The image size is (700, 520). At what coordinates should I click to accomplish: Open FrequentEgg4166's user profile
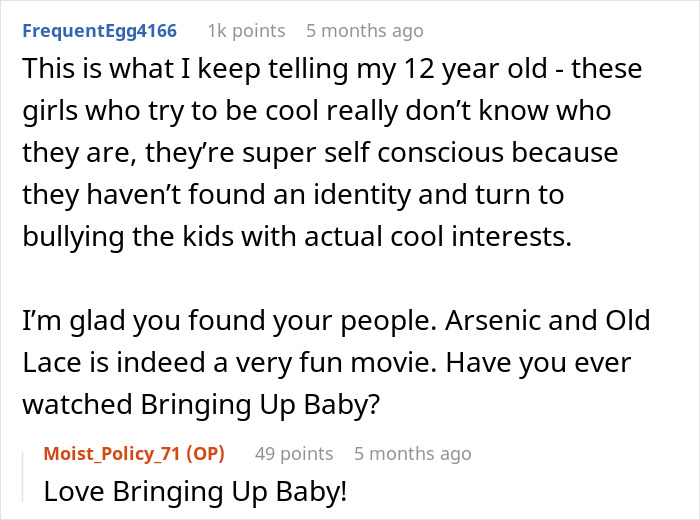coord(99,31)
